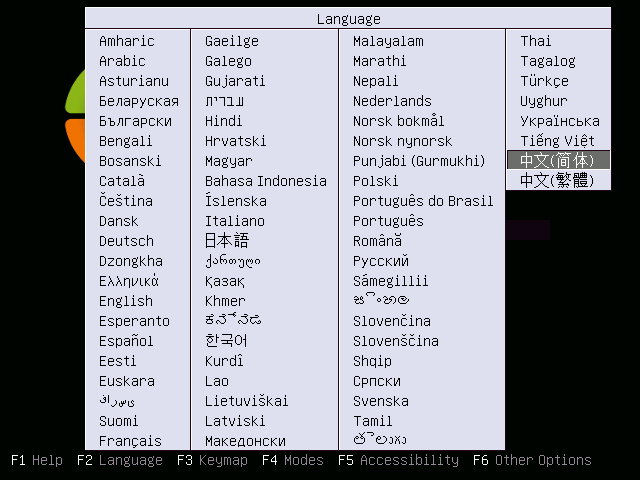Image resolution: width=640 pixels, height=480 pixels.
Task: Choose Deutsch as the language
Action: [x=126, y=241]
